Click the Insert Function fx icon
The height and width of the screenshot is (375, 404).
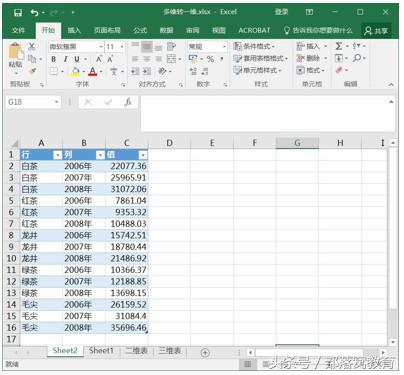point(128,102)
